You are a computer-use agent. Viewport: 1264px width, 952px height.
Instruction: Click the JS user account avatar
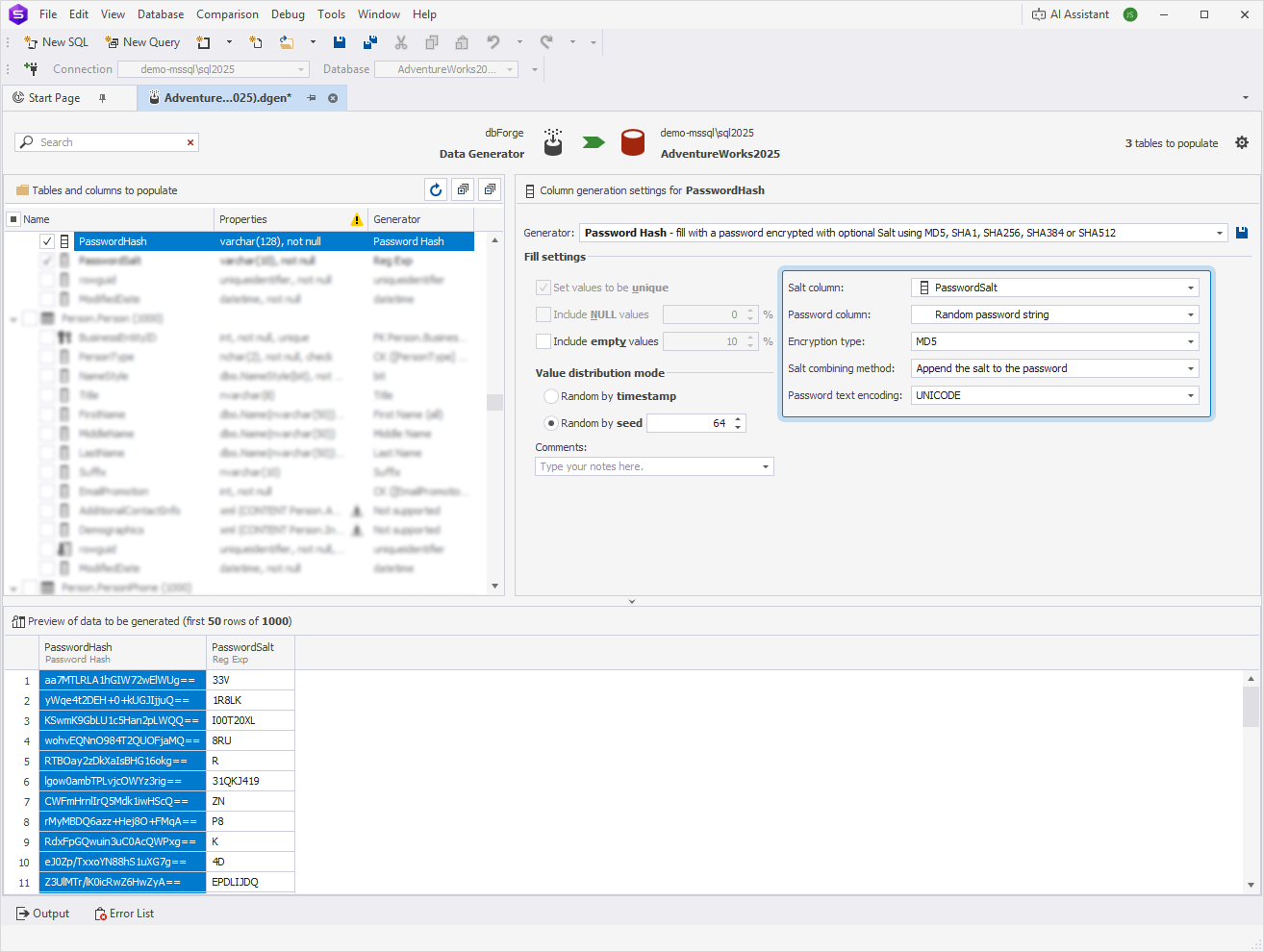(x=1130, y=14)
